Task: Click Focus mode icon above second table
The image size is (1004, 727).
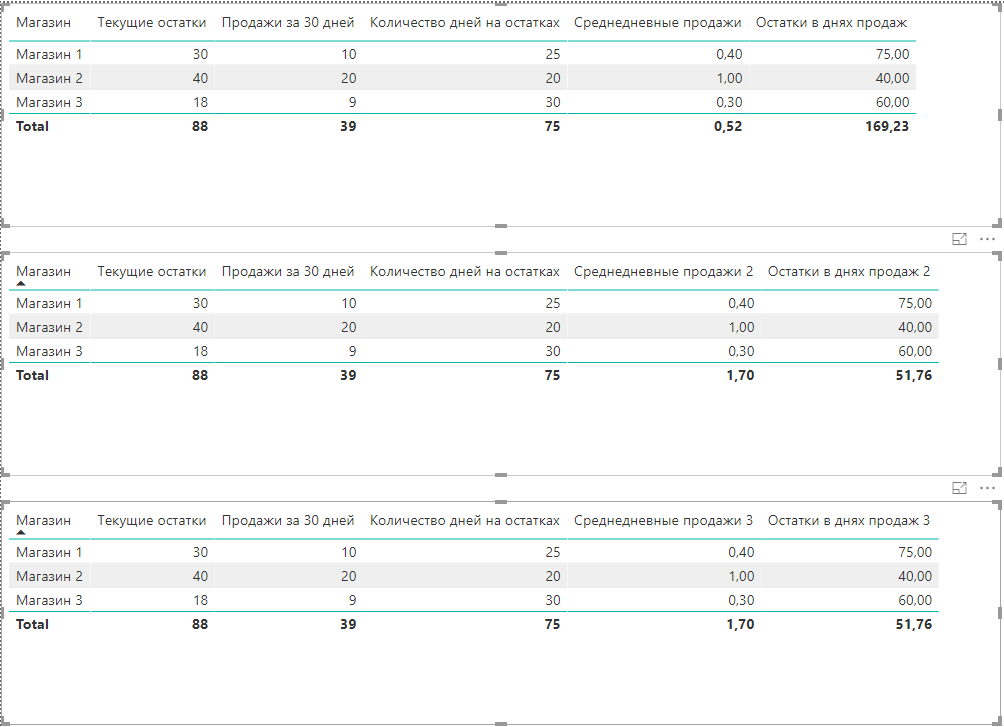Action: tap(959, 240)
